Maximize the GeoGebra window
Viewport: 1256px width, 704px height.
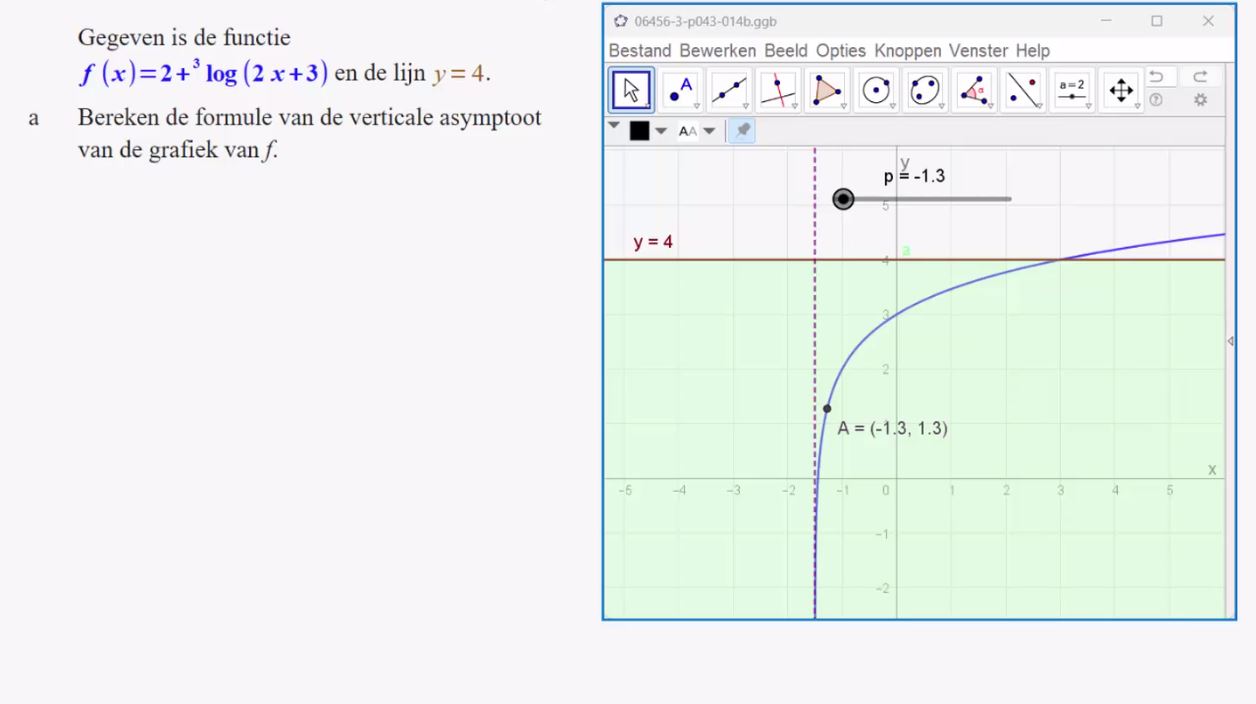point(1157,21)
